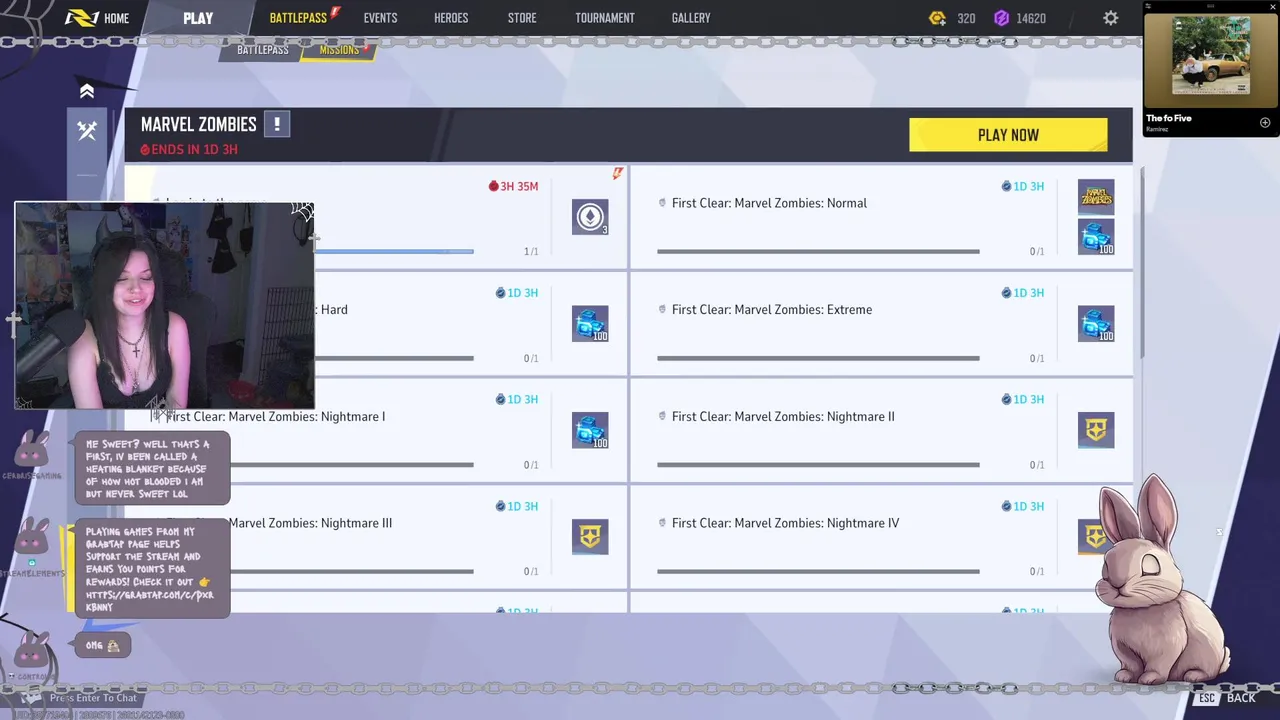Screen dimensions: 1280x720
Task: Open the HEROES tab
Action: pos(451,18)
